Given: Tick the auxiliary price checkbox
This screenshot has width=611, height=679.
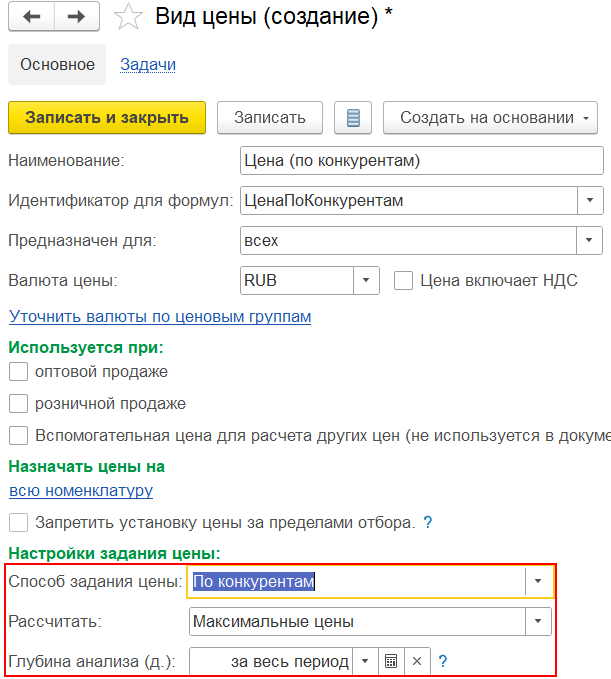Looking at the screenshot, I should coord(18,436).
